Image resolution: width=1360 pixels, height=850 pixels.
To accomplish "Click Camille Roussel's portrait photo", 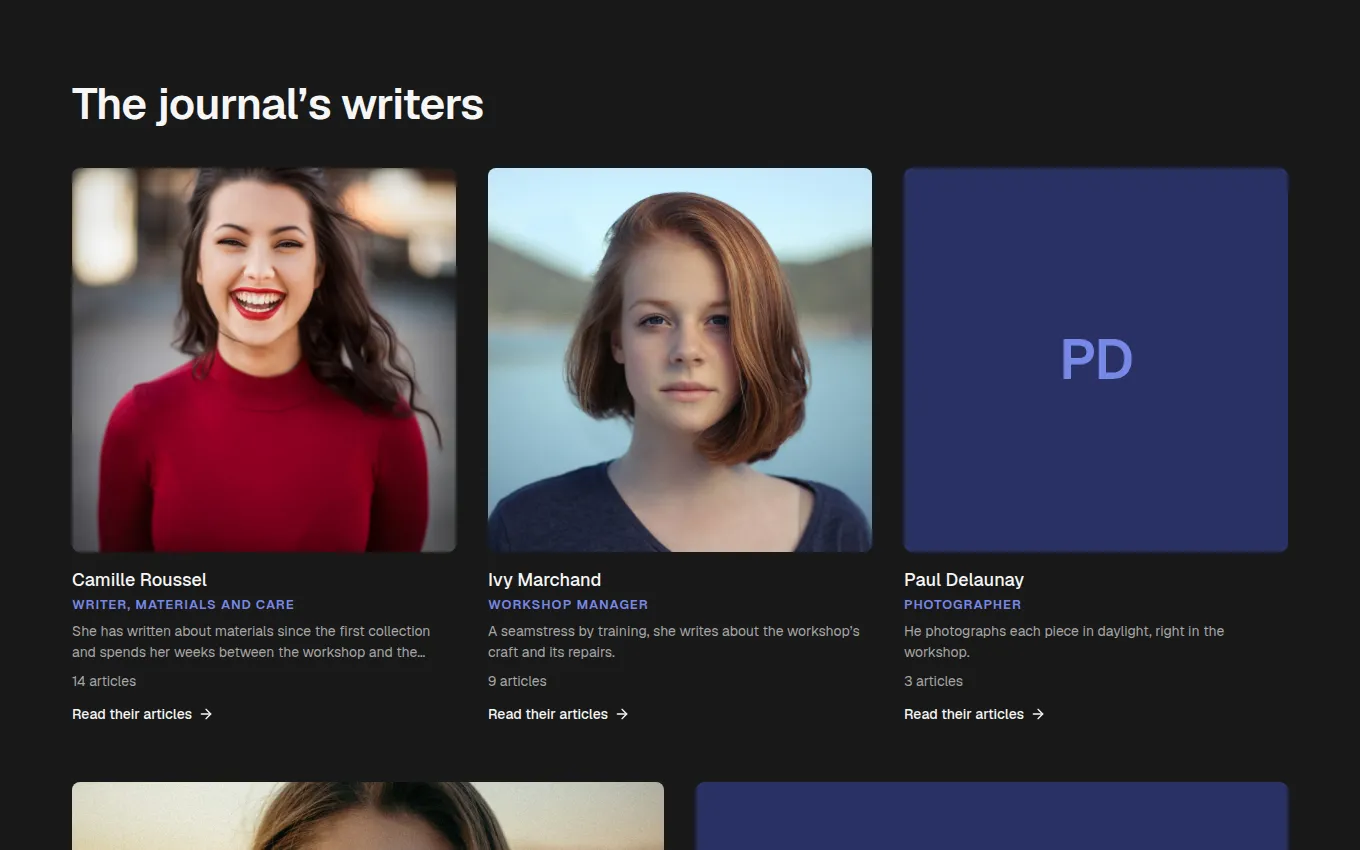I will pyautogui.click(x=264, y=360).
